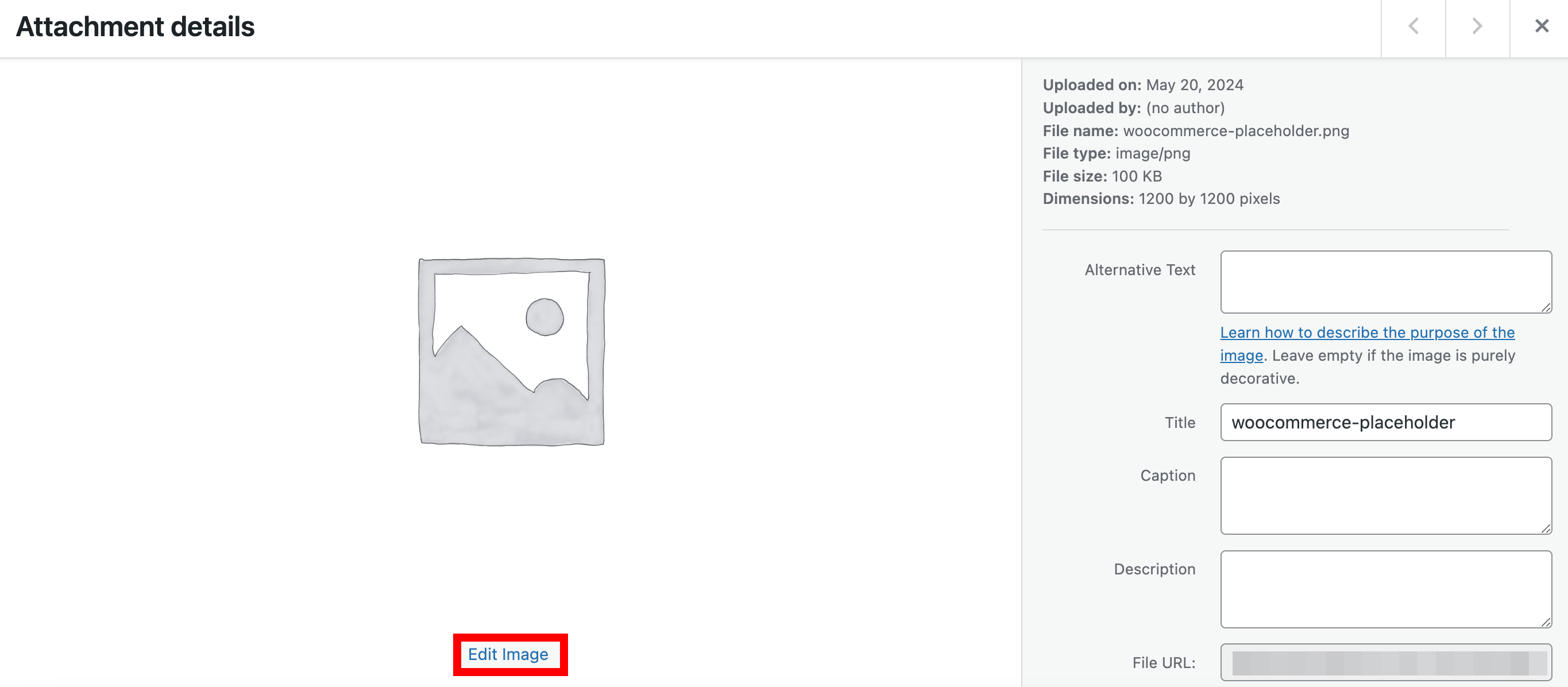Click the Title label beside its field
This screenshot has width=1568, height=687.
(1180, 422)
